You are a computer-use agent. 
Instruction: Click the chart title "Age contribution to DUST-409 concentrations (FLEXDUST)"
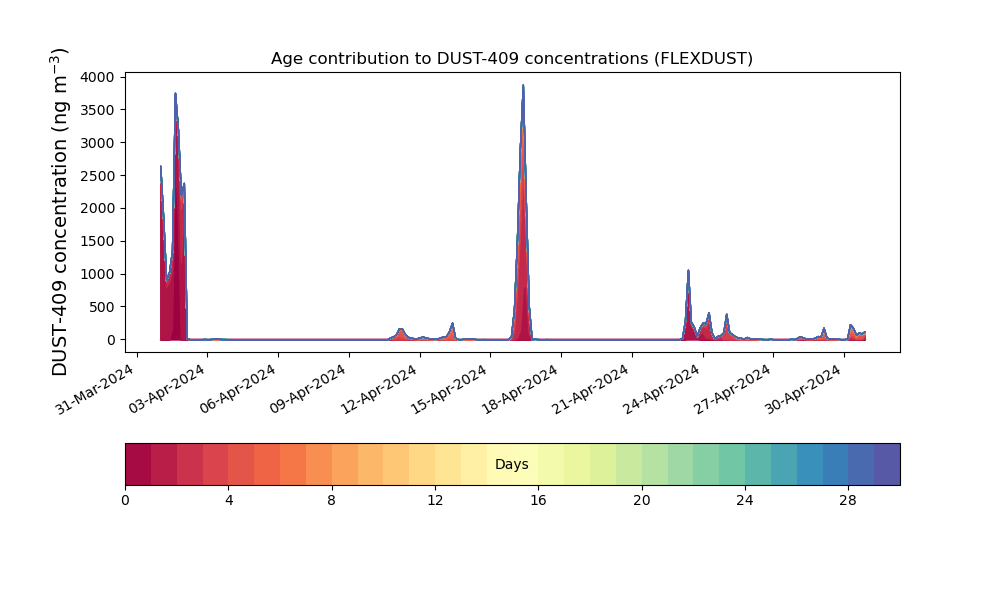[511, 59]
